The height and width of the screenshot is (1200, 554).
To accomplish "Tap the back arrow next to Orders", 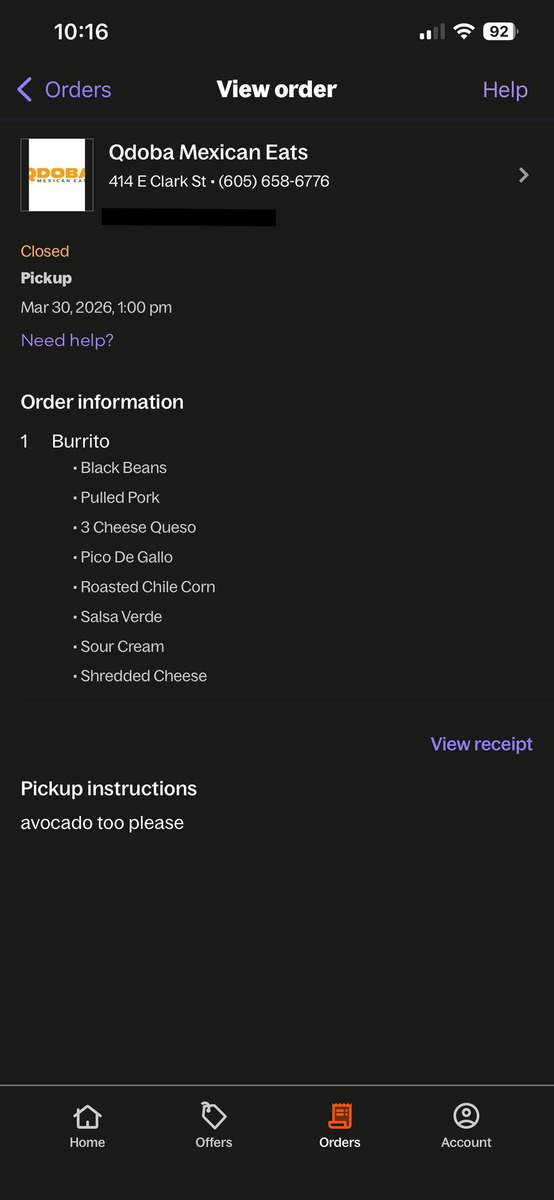I will click(25, 90).
